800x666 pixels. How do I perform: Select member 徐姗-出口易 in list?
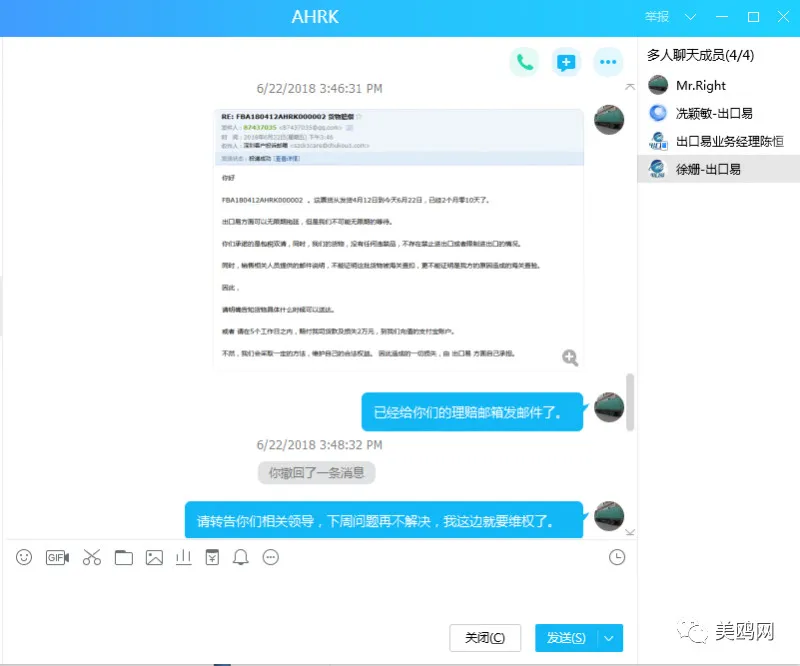tap(718, 169)
